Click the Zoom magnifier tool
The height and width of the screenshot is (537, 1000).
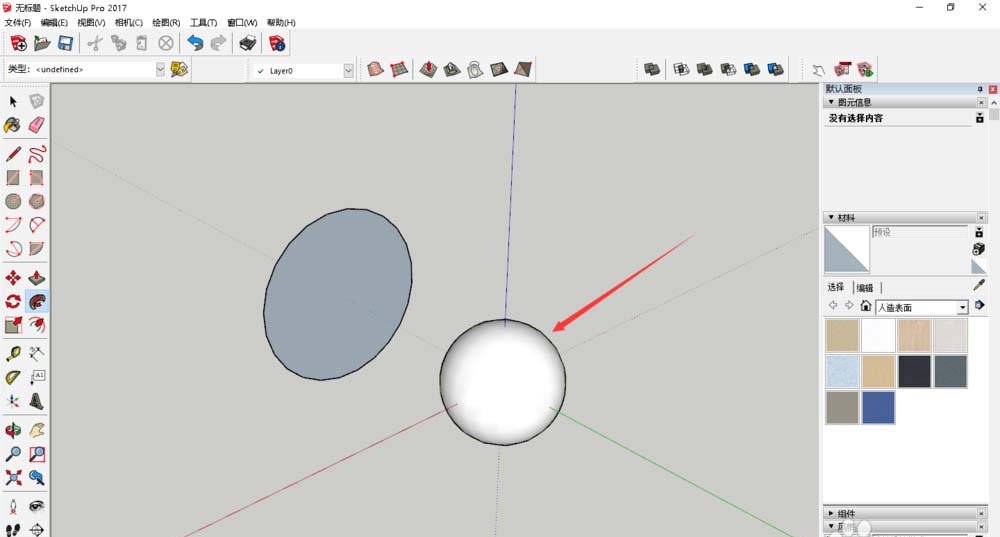[13, 454]
